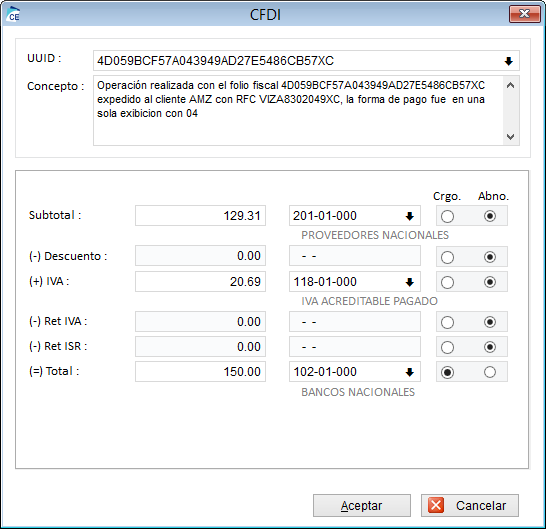The image size is (546, 529).
Task: Click the Aceptar button
Action: tap(361, 505)
